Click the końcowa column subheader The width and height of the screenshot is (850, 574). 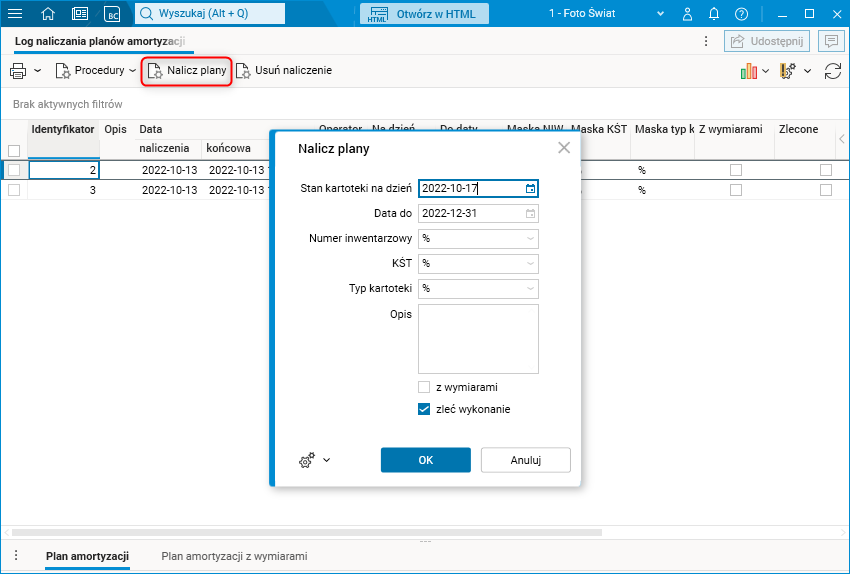pos(228,148)
